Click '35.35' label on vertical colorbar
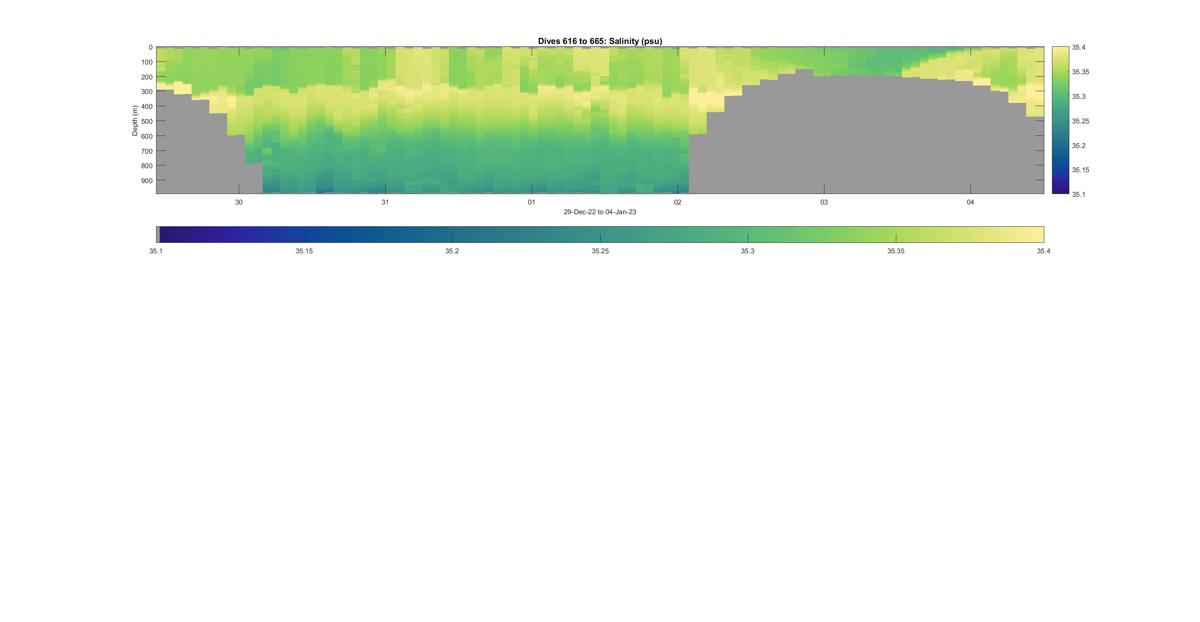 (x=1082, y=72)
